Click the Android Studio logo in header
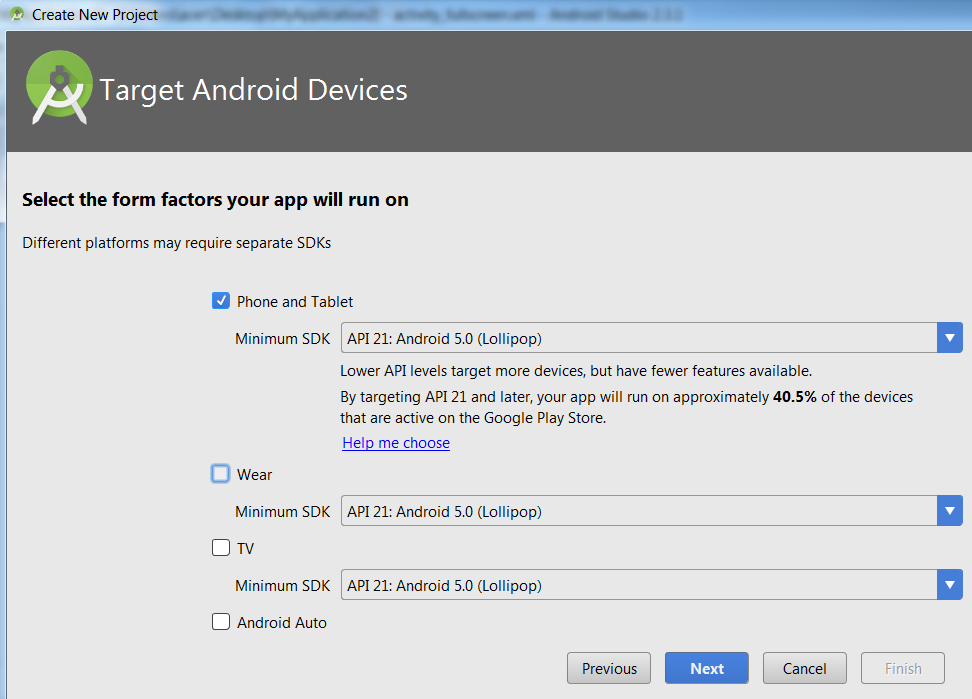This screenshot has width=972, height=699. [59, 87]
